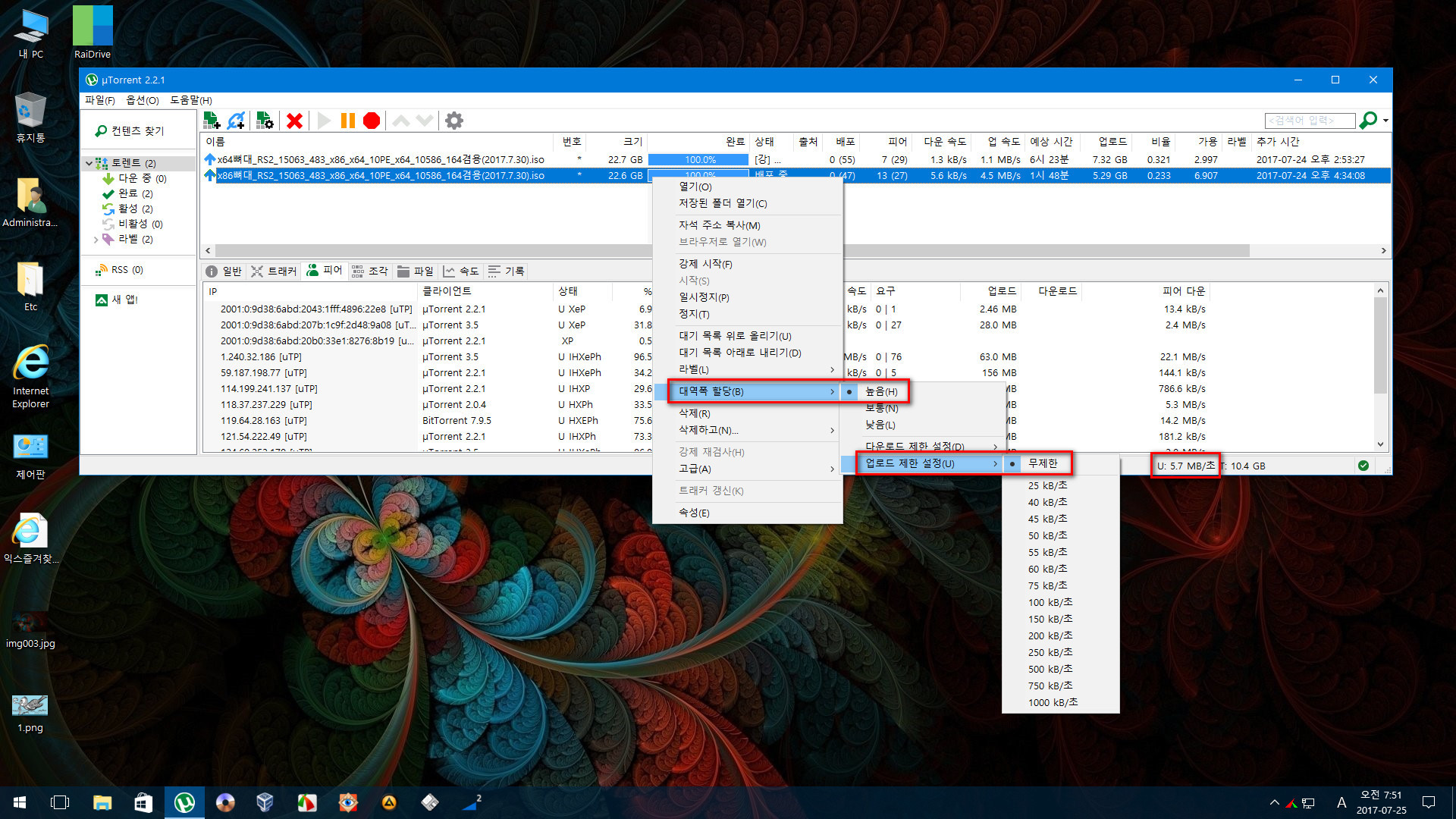1456x819 pixels.
Task: Click the red X Remove torrent icon
Action: pos(295,121)
